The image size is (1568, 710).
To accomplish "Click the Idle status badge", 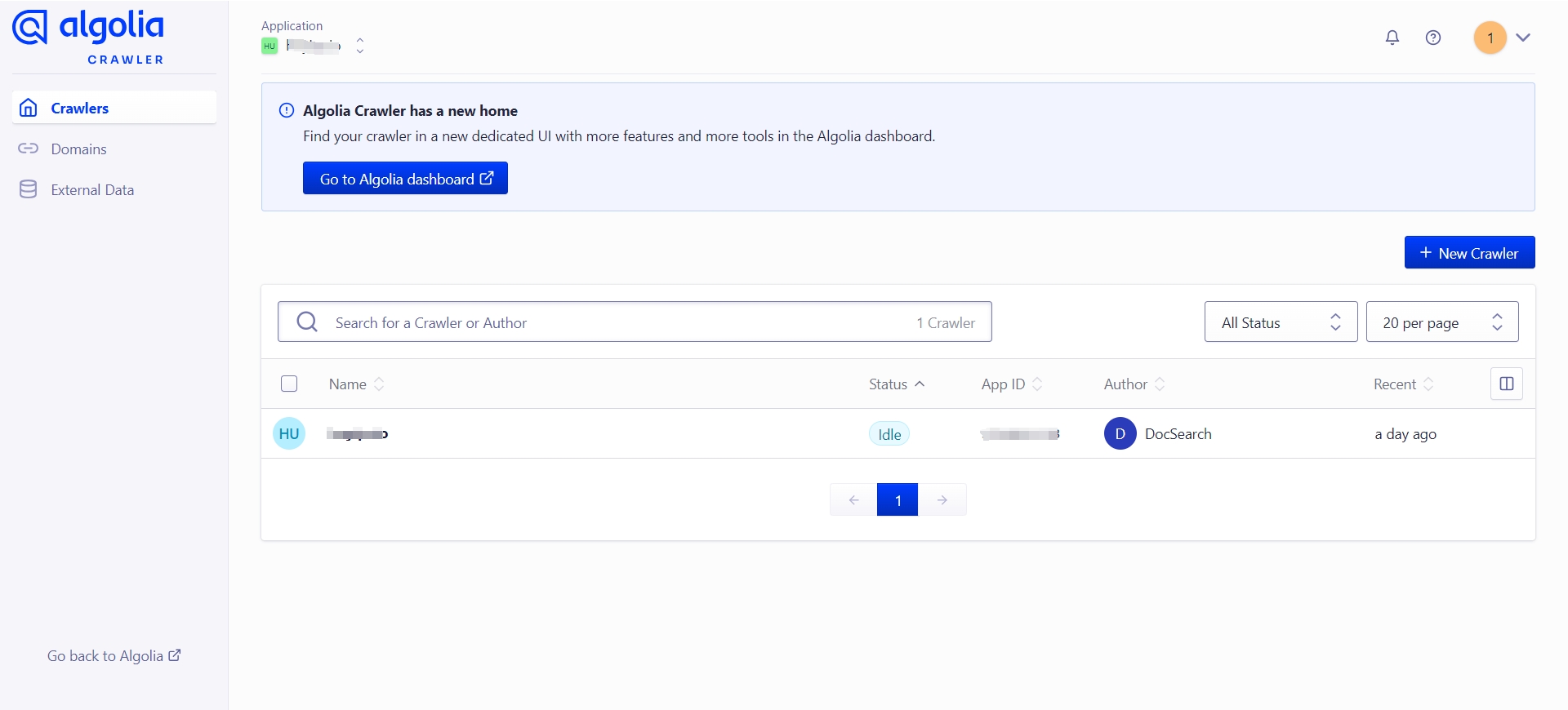I will tap(889, 434).
